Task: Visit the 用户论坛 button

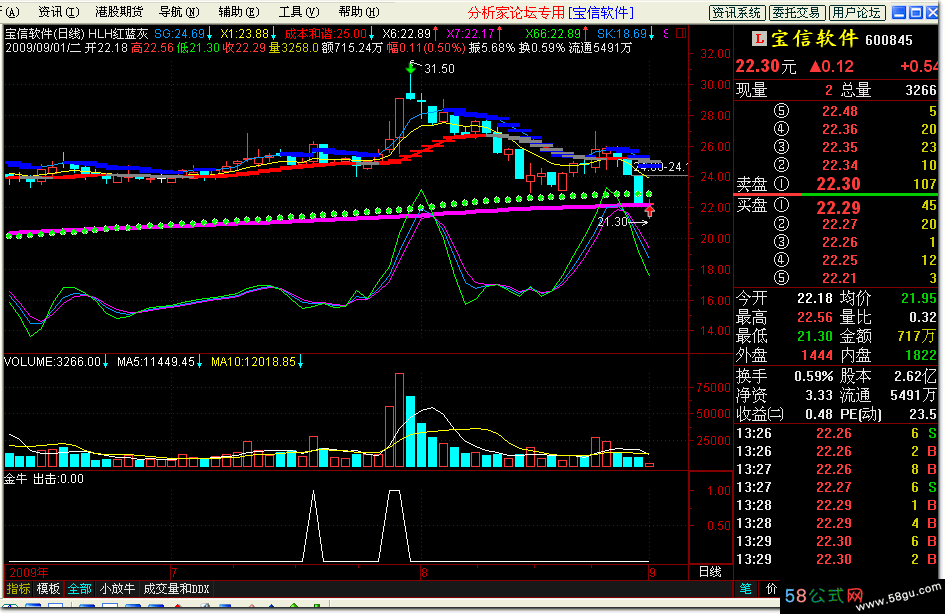Action: 856,13
